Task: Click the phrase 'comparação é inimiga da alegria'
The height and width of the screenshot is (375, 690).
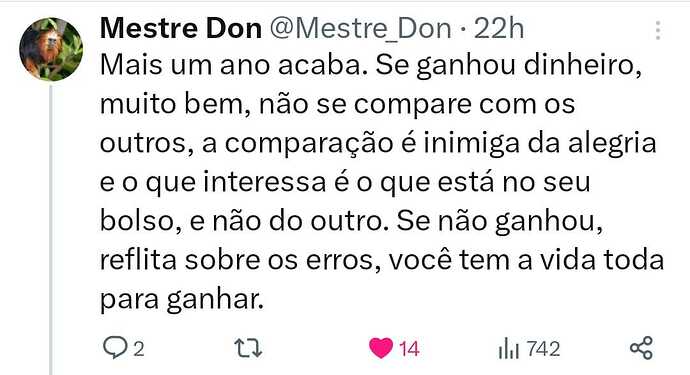Action: (440, 144)
